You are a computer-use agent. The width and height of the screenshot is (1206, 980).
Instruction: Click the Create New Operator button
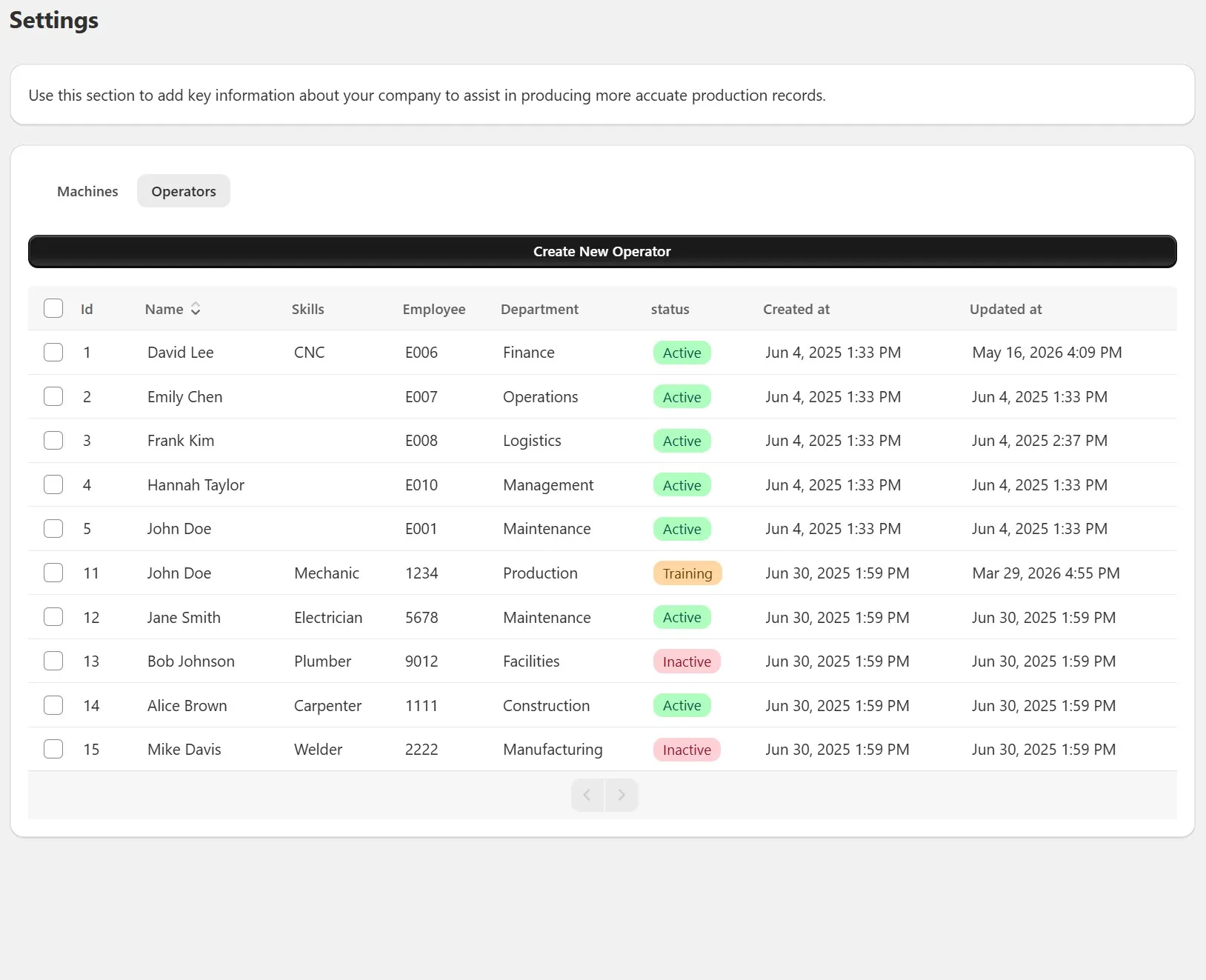(x=602, y=251)
